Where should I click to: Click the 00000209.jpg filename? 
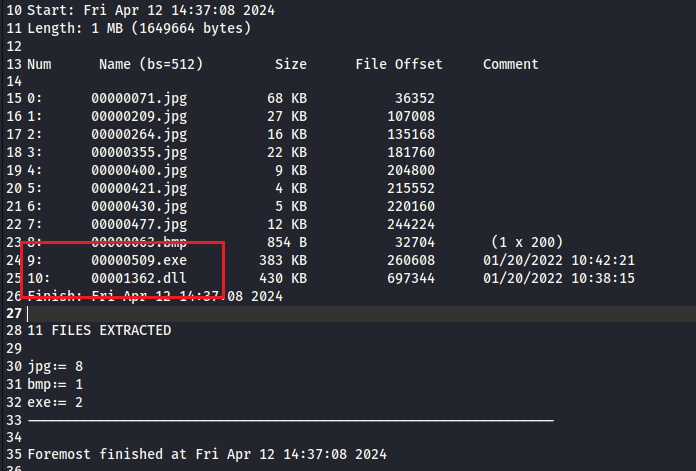coord(139,116)
